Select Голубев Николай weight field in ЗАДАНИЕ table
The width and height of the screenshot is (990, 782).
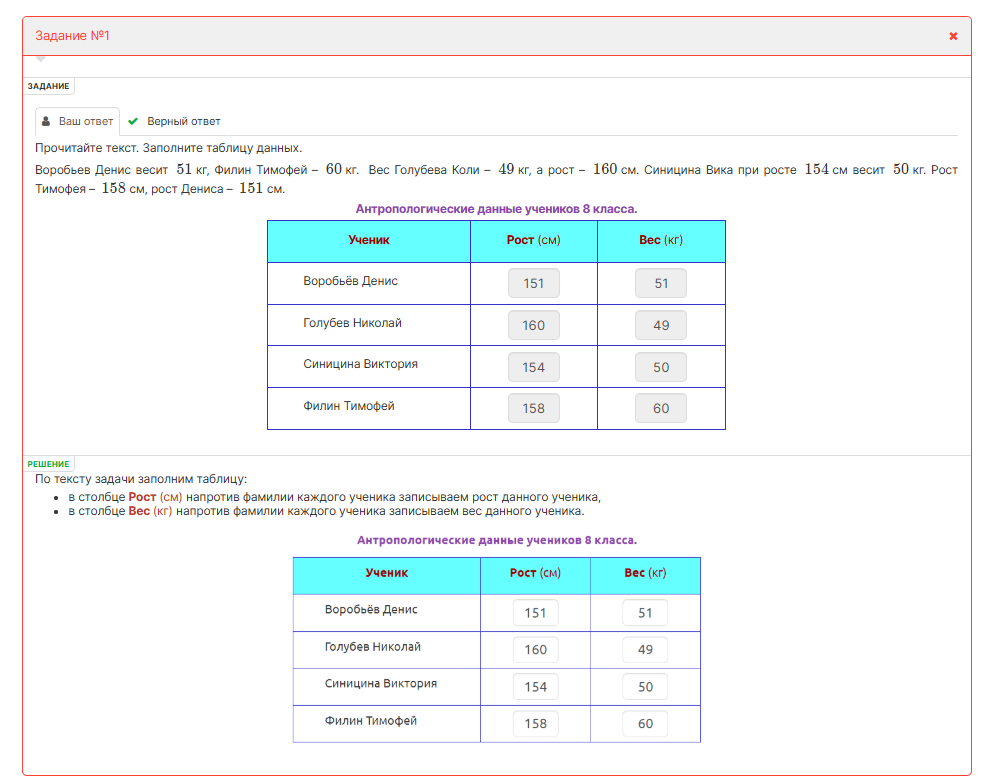pos(660,325)
